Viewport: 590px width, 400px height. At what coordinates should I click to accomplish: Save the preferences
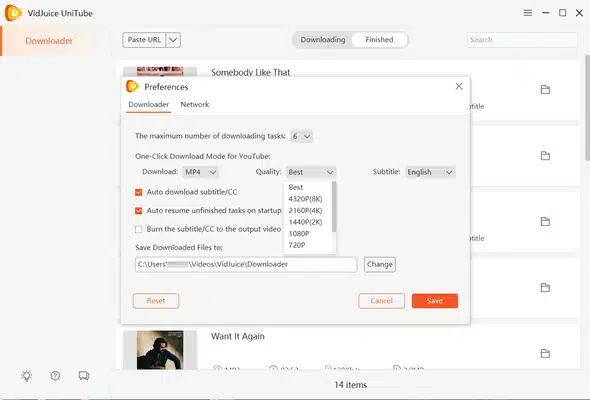pyautogui.click(x=435, y=301)
